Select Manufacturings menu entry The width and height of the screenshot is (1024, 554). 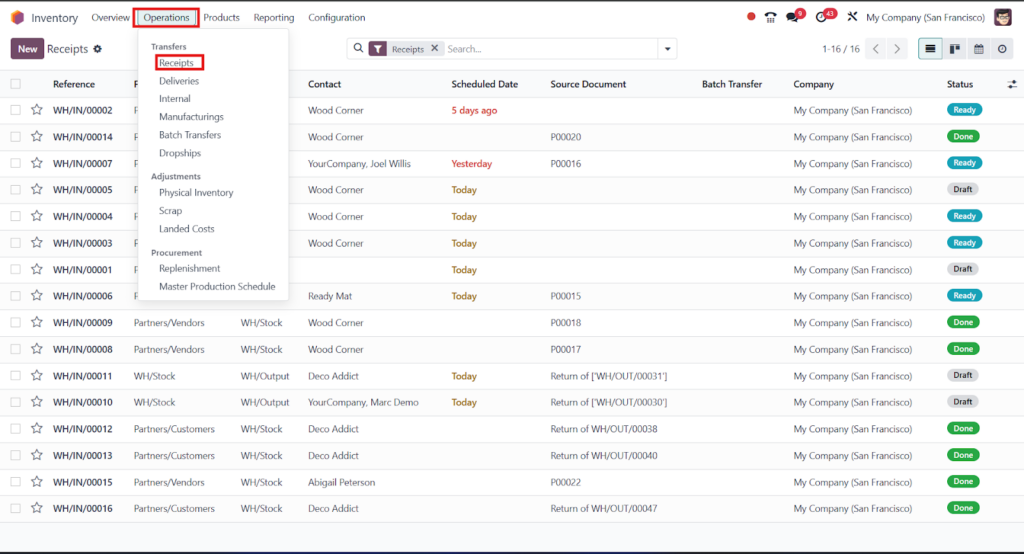[x=191, y=116]
